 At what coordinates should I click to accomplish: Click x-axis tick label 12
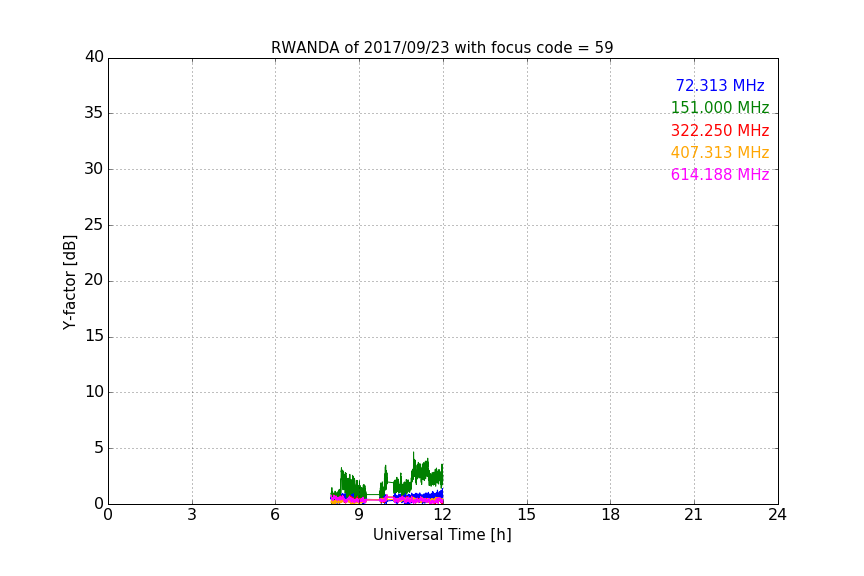pos(442,515)
